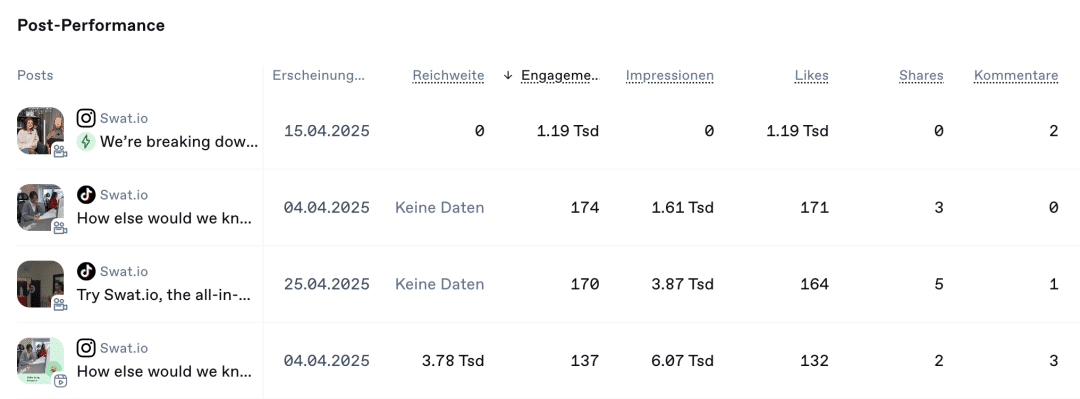Click the reel badge icon on last thumbnail
1080x399 pixels.
[x=60, y=380]
